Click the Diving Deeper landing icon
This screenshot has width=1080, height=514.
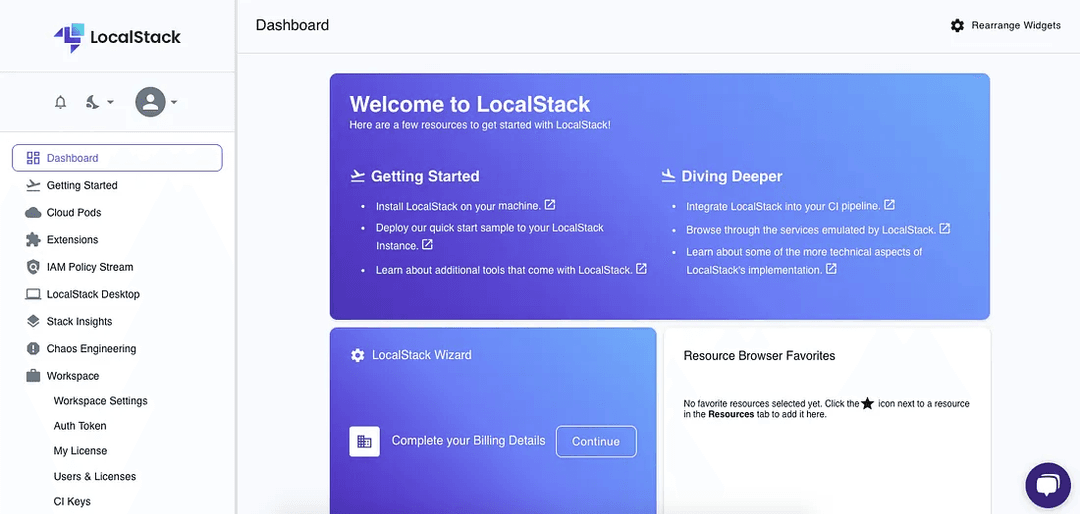(x=668, y=176)
